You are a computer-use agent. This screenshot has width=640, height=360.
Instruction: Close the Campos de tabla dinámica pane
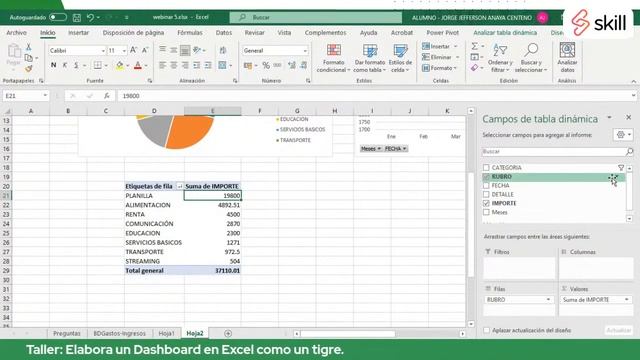(x=629, y=118)
